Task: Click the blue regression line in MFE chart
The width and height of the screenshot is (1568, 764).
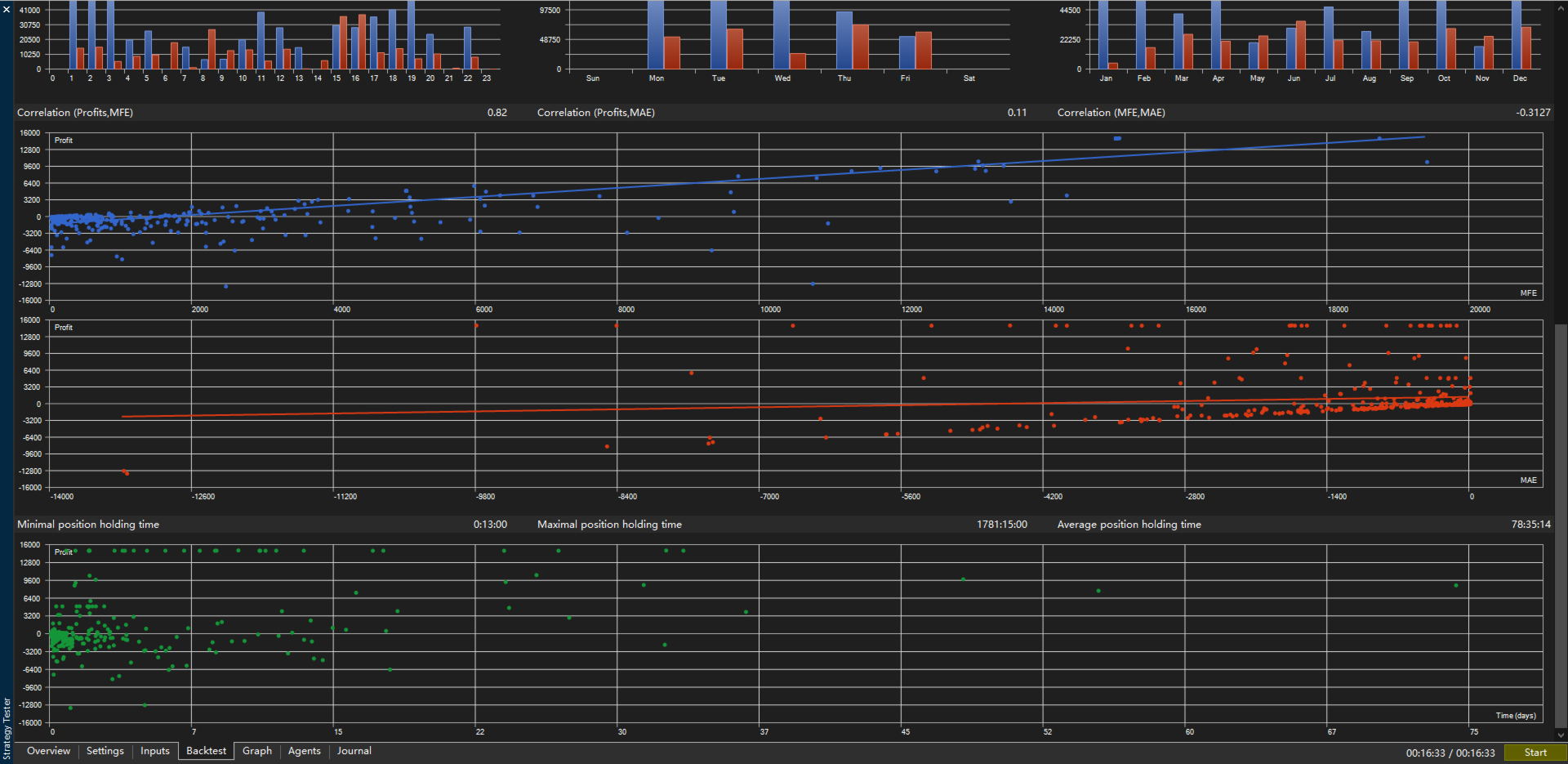Action: [x=735, y=181]
